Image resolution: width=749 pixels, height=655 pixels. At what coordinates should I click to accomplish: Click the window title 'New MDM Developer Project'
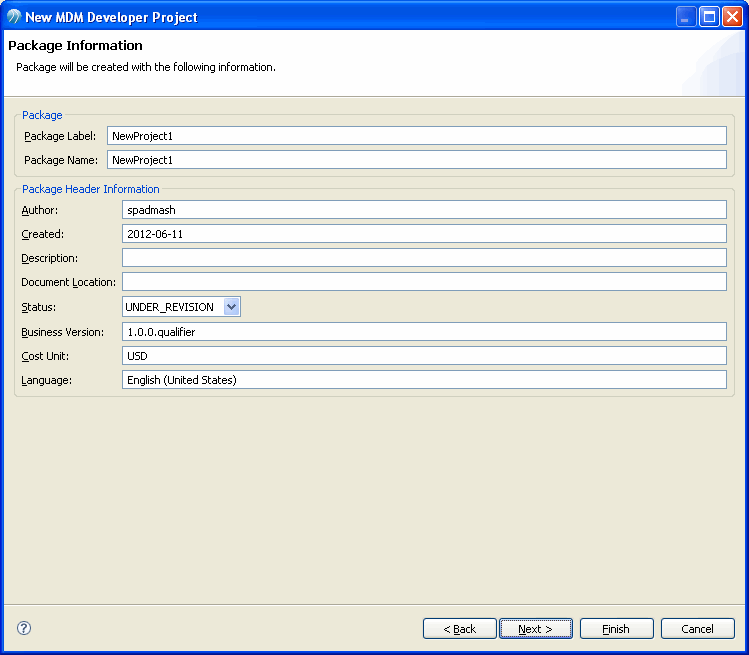click(111, 17)
